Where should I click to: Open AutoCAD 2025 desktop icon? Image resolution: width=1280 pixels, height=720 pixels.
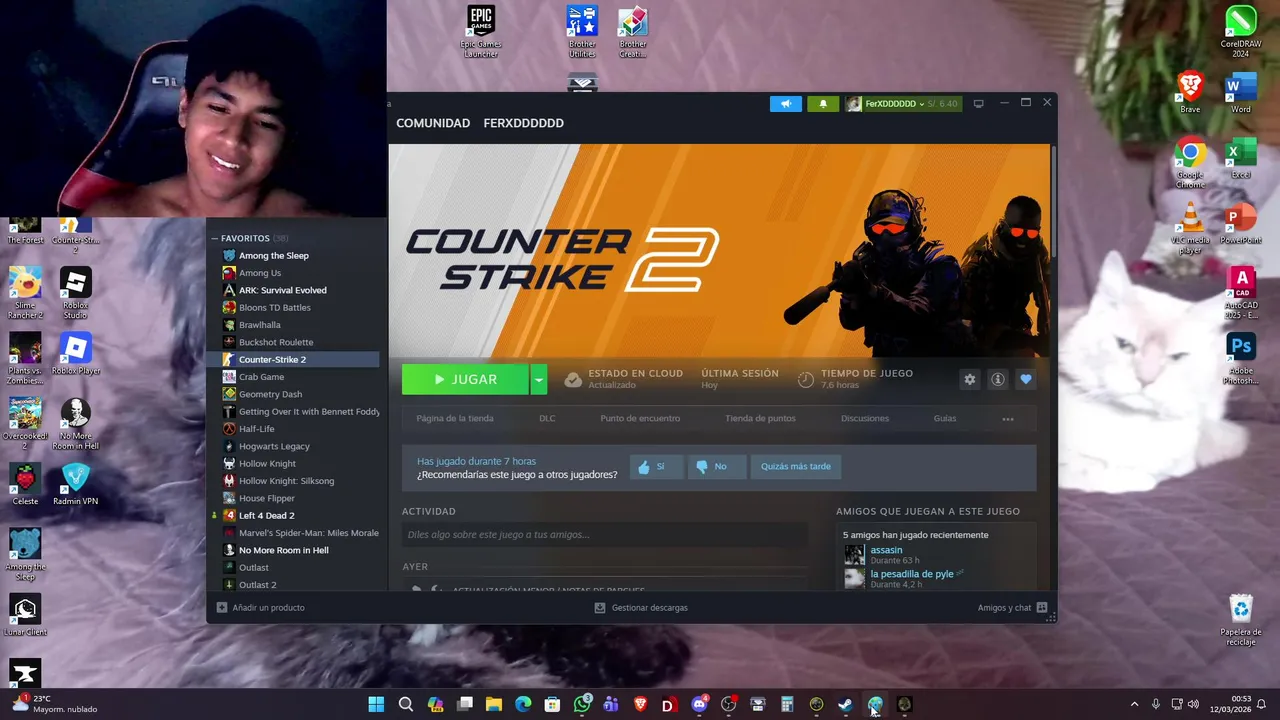[x=1240, y=292]
